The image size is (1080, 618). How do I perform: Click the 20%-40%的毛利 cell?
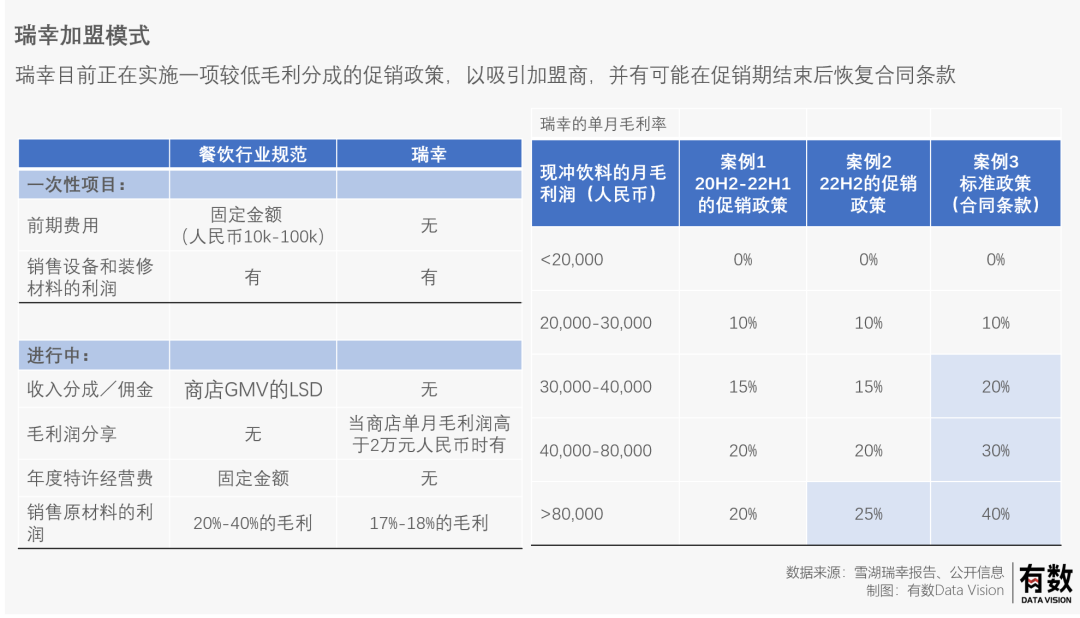[x=253, y=522]
